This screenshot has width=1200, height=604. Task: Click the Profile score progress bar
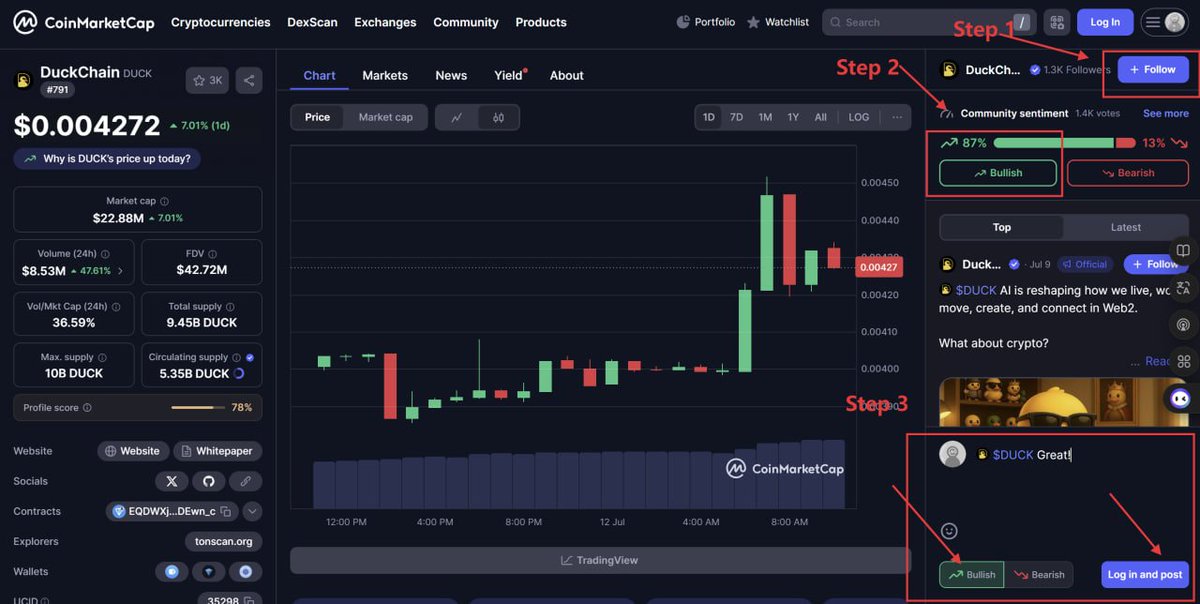tap(198, 408)
